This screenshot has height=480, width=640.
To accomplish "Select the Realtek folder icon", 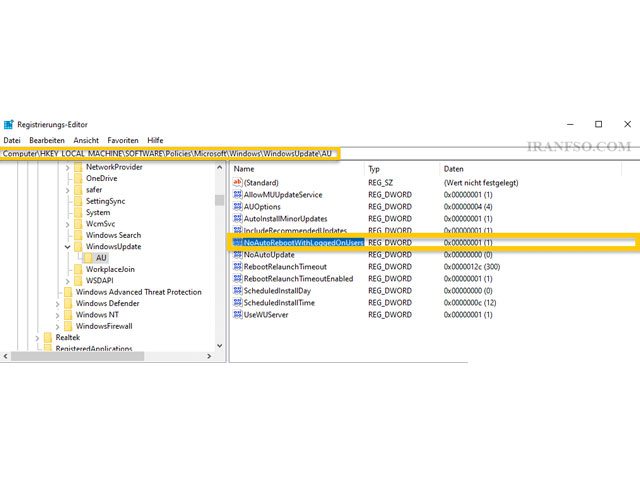I will point(48,338).
